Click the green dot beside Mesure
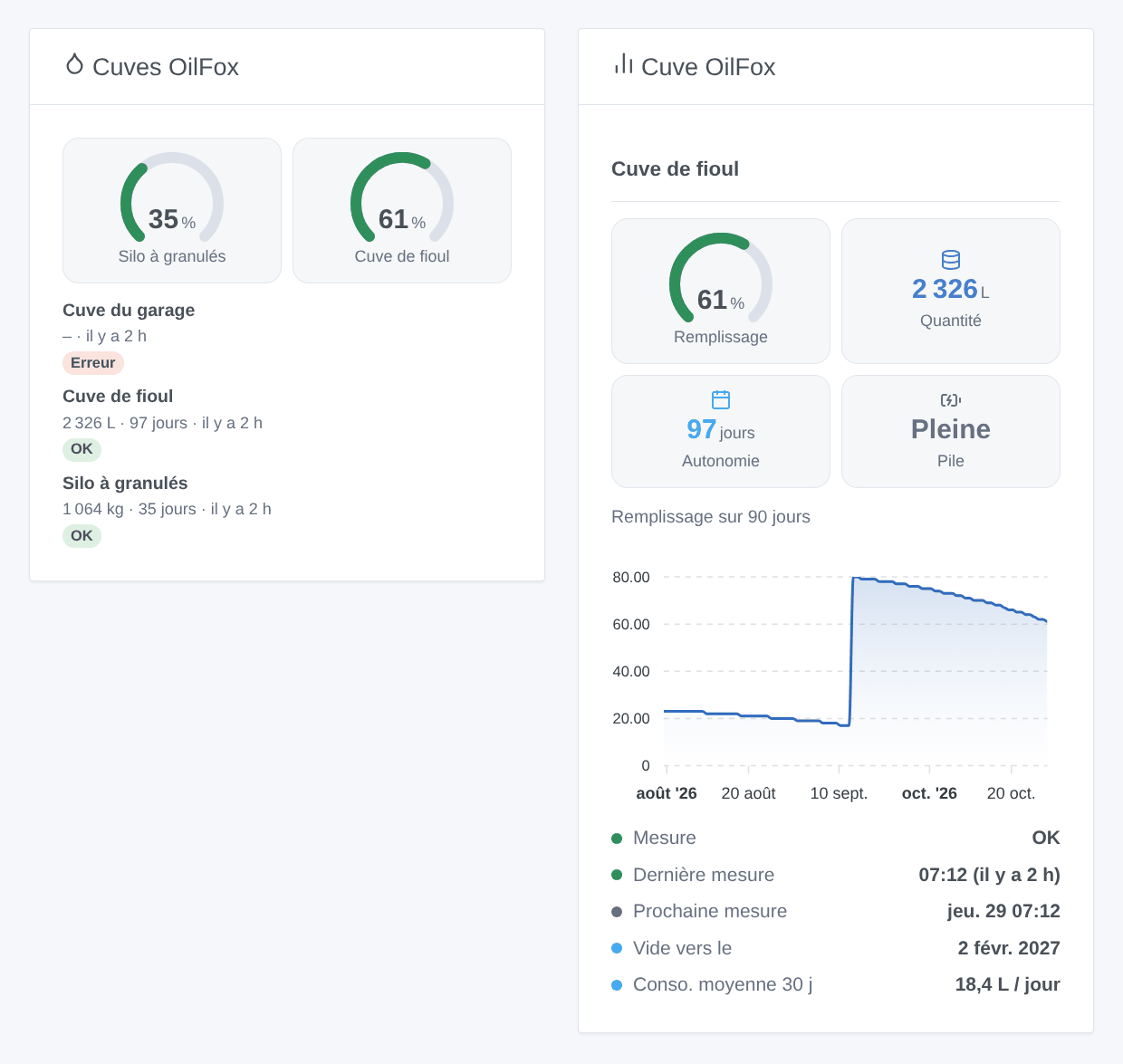 click(617, 839)
